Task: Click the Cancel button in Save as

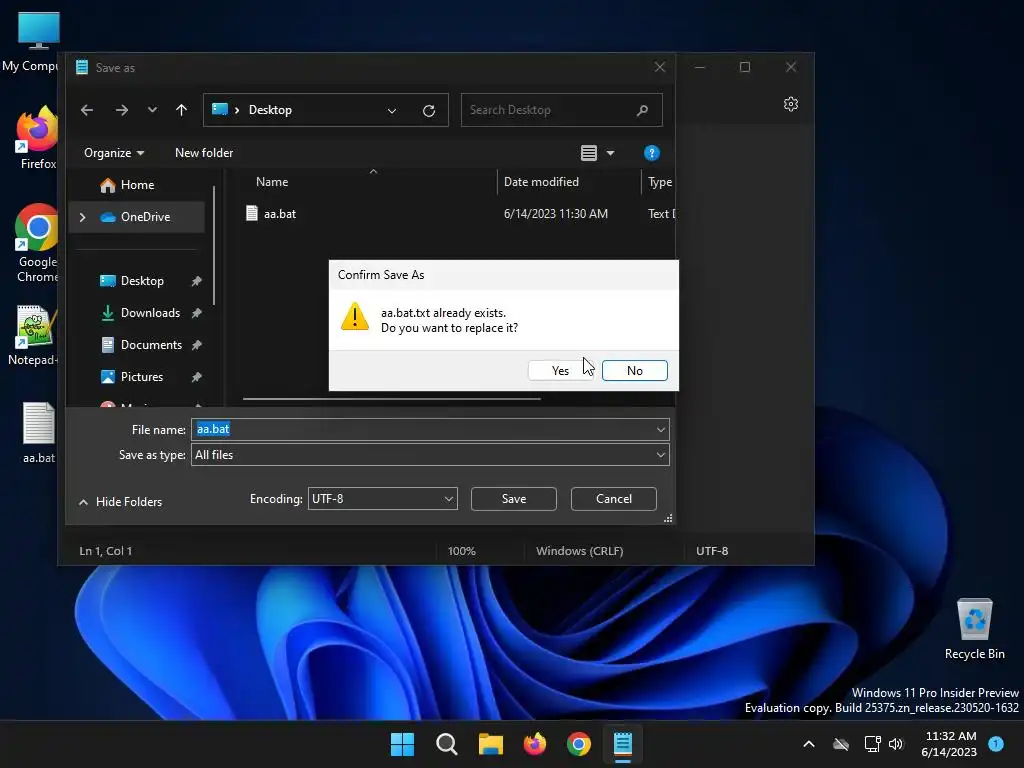Action: [x=613, y=499]
